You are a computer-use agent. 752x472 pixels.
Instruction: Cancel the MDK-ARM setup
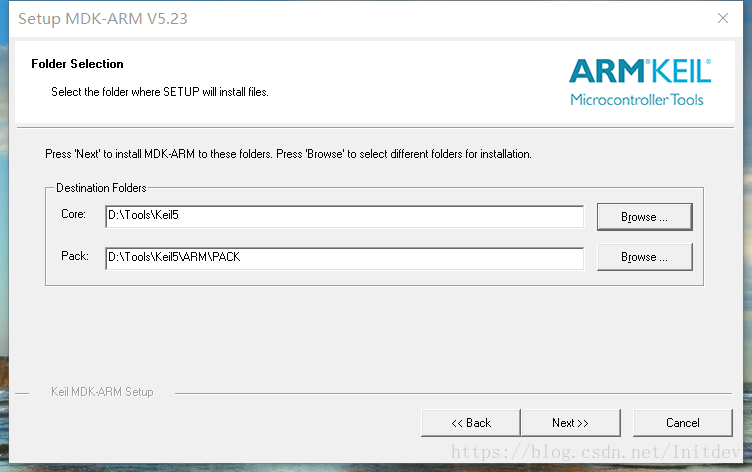coord(682,423)
